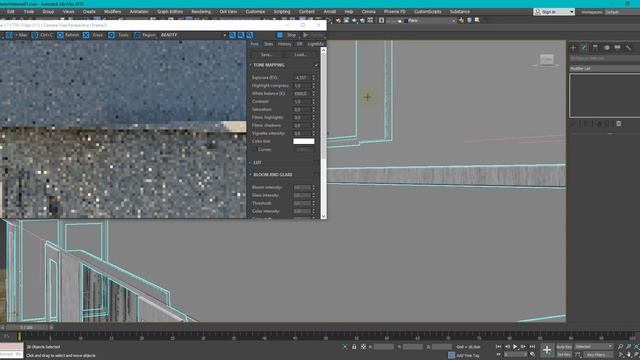
Task: Open the Views menu
Action: click(x=68, y=12)
